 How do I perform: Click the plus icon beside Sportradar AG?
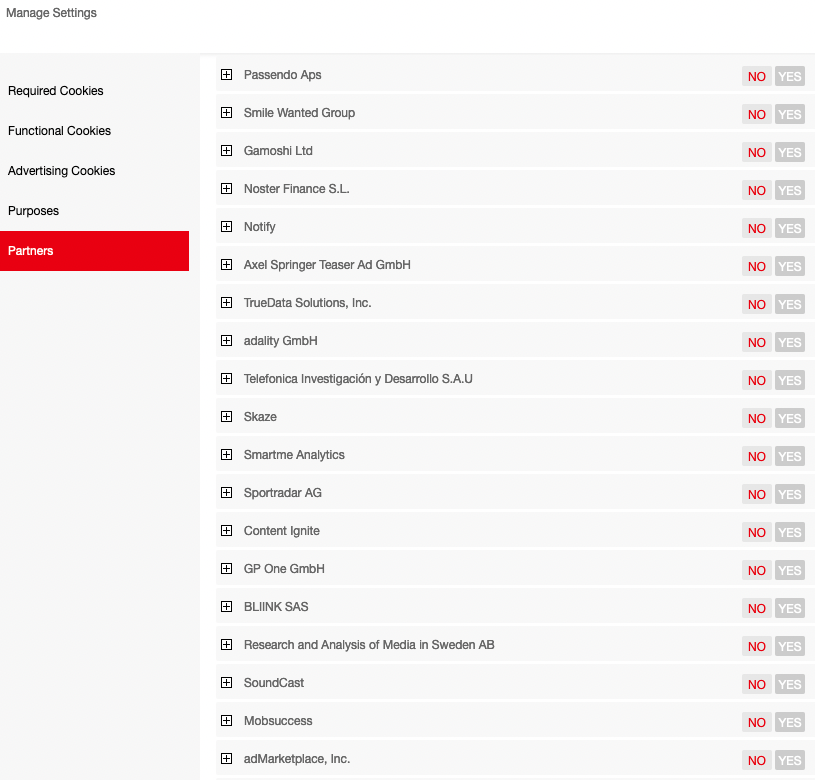click(226, 493)
